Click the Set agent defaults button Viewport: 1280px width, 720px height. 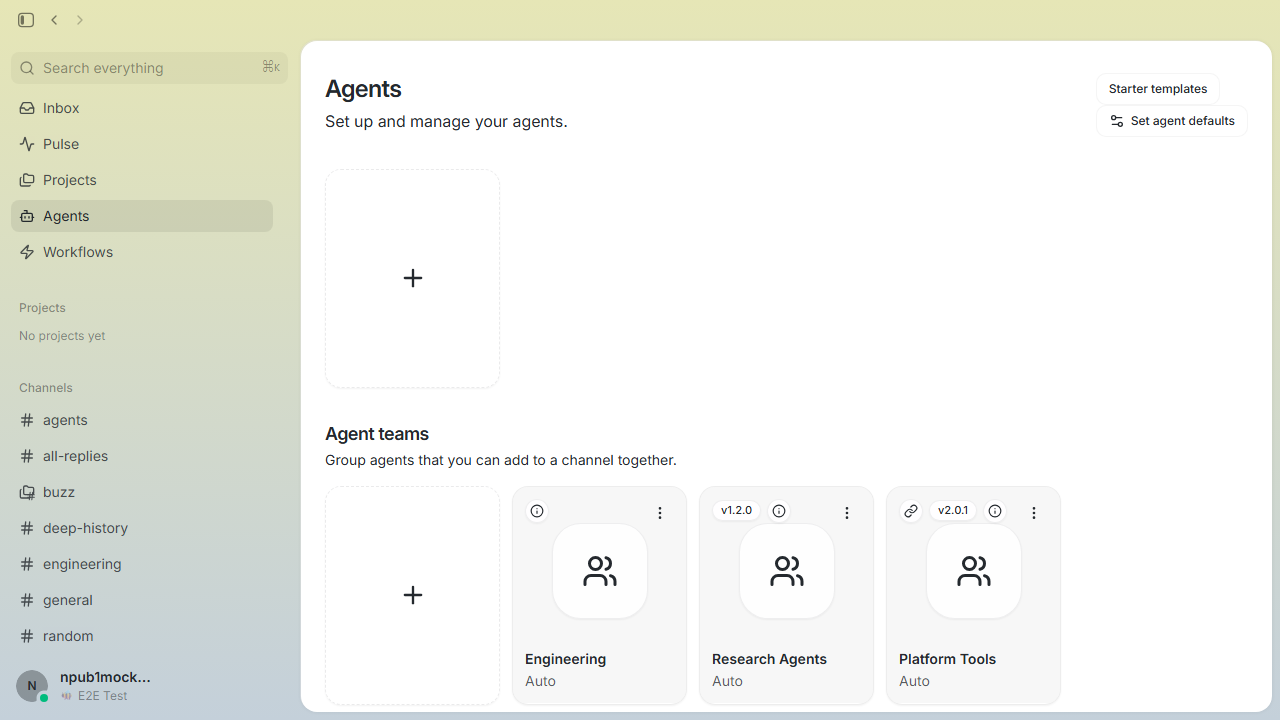(x=1172, y=121)
